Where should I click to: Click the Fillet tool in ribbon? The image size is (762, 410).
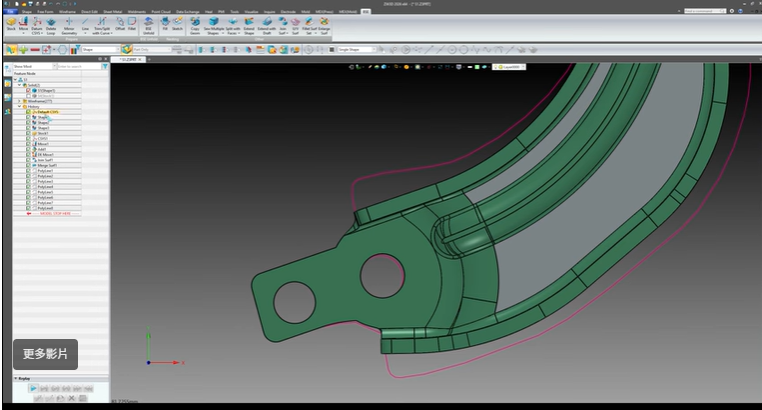(x=134, y=21)
